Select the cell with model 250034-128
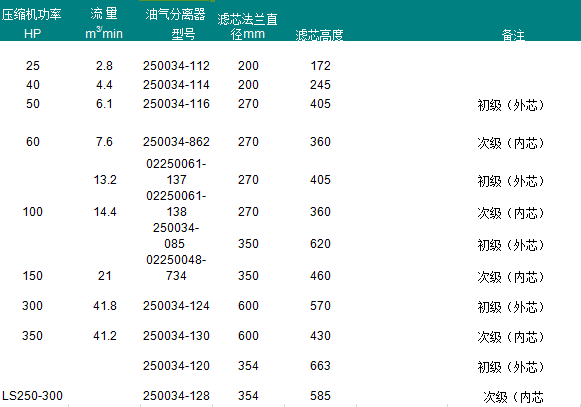The height and width of the screenshot is (407, 581). tap(176, 396)
